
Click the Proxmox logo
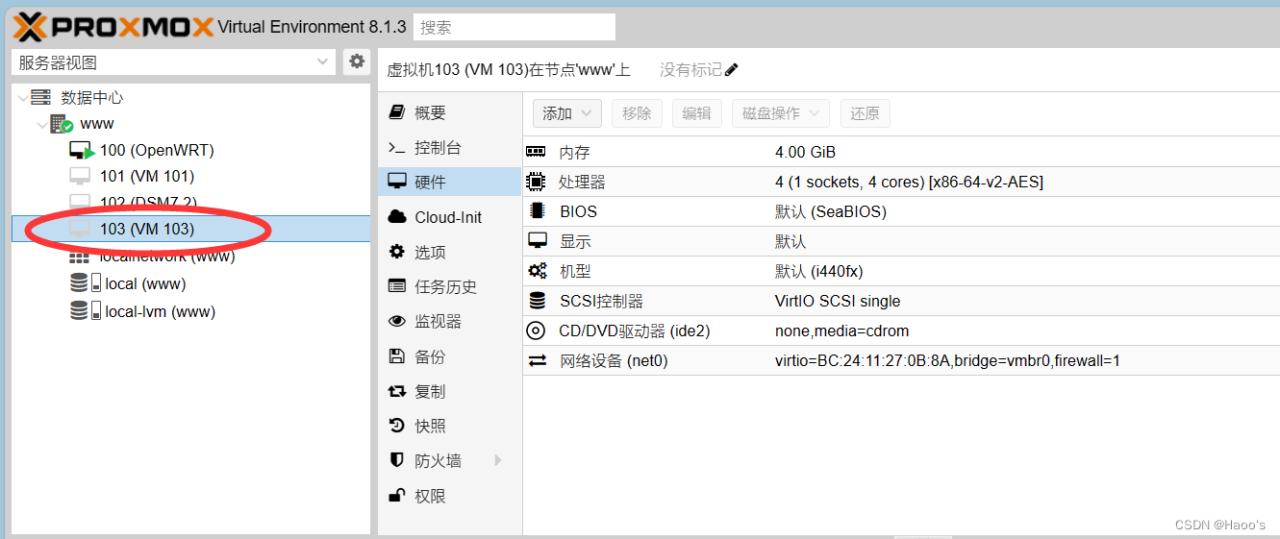point(113,27)
